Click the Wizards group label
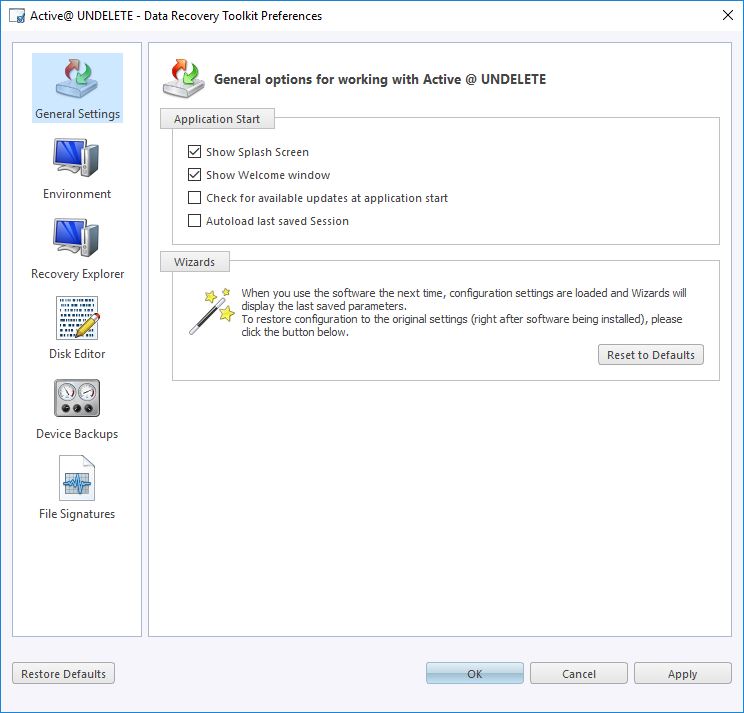This screenshot has width=744, height=713. (195, 262)
